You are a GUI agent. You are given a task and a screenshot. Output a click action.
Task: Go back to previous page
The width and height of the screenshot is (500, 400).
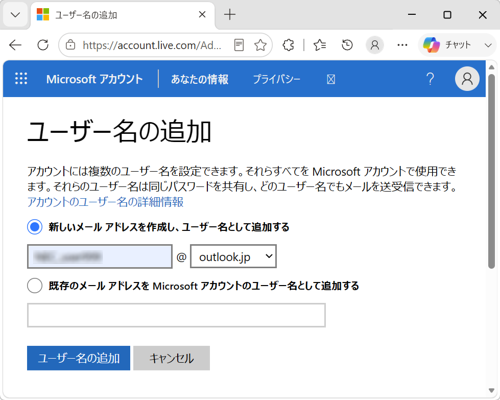[15, 45]
